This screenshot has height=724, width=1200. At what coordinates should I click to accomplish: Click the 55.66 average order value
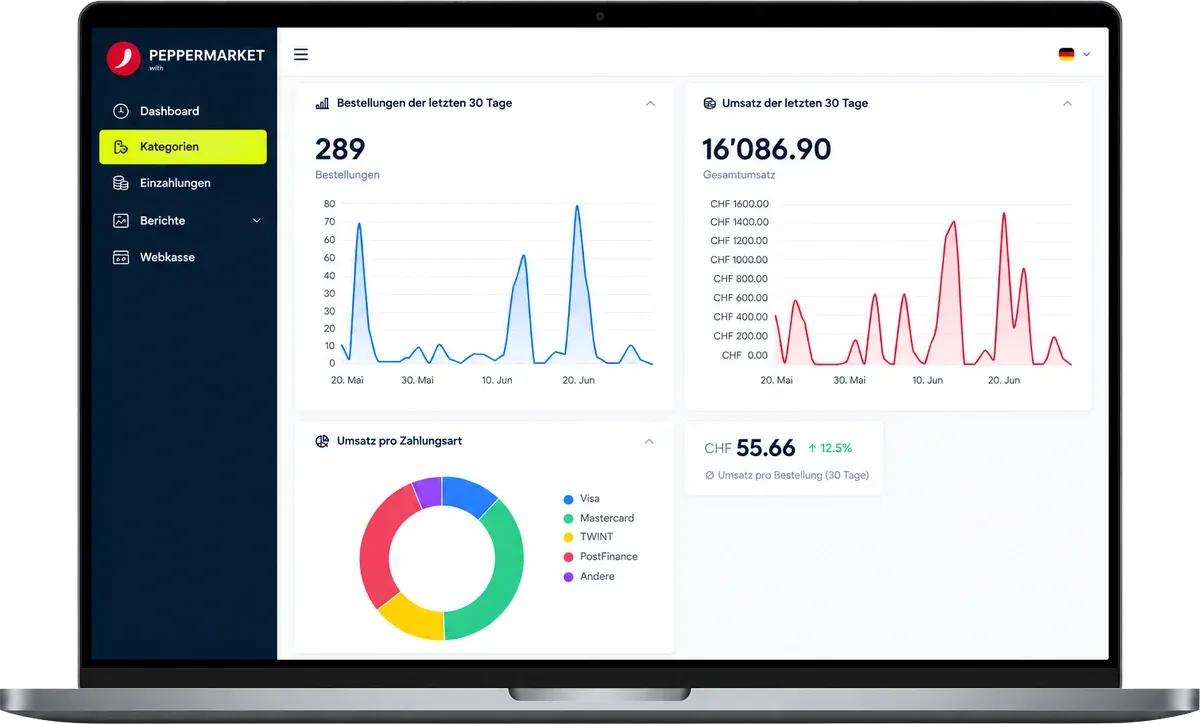(x=766, y=448)
